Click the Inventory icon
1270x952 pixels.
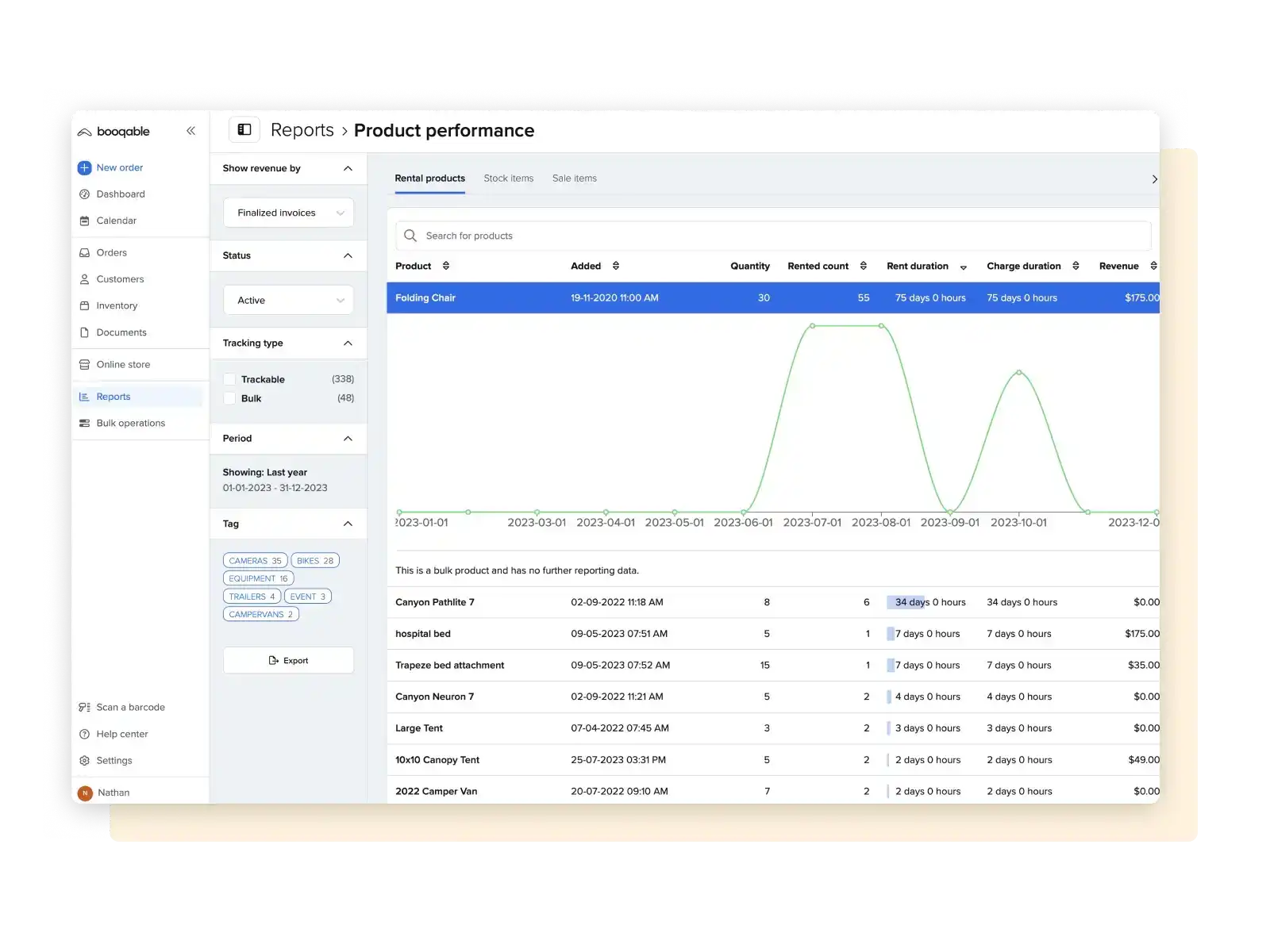(x=85, y=305)
